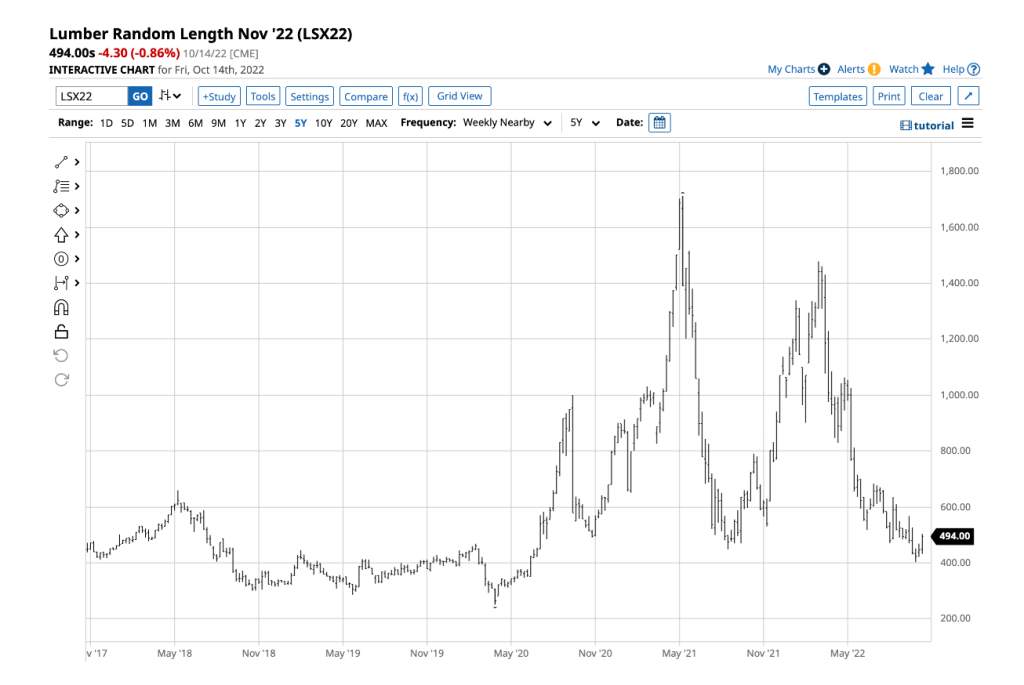Click the 494.00 price marker on axis

tap(954, 537)
